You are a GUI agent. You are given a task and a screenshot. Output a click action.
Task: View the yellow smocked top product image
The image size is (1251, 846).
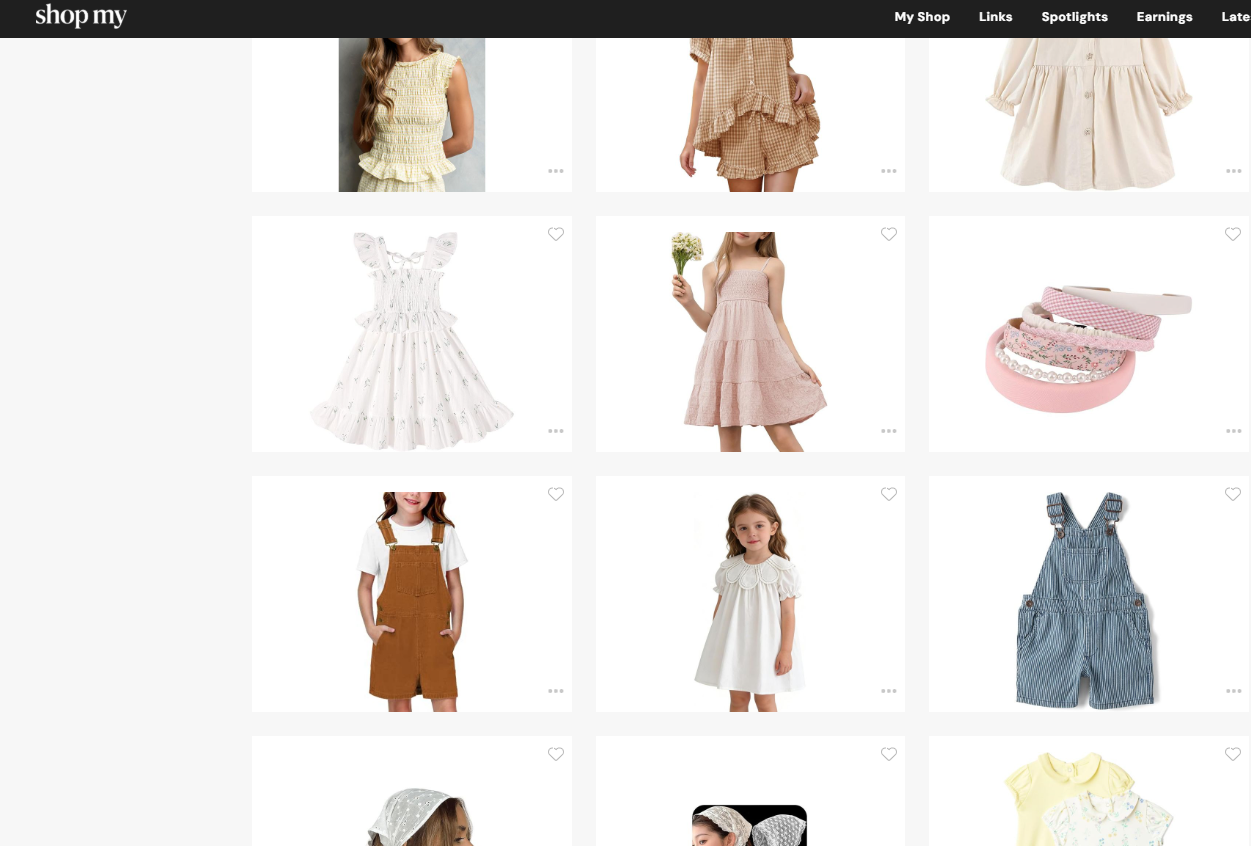tap(412, 115)
